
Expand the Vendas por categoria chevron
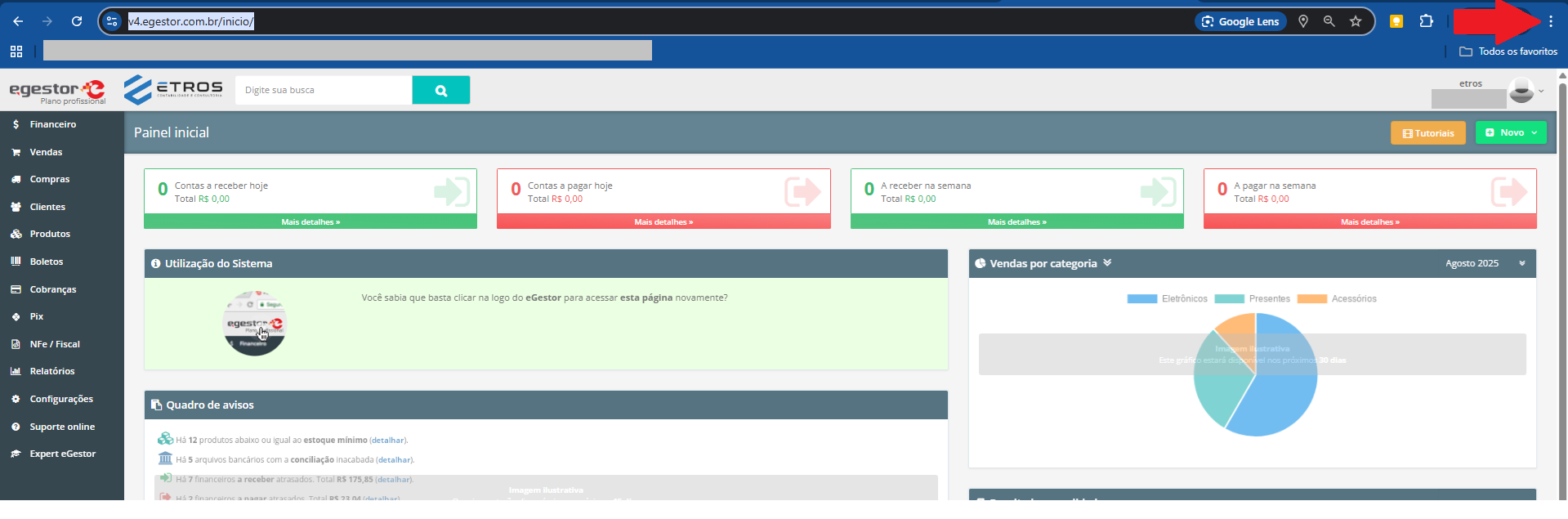click(x=1107, y=263)
